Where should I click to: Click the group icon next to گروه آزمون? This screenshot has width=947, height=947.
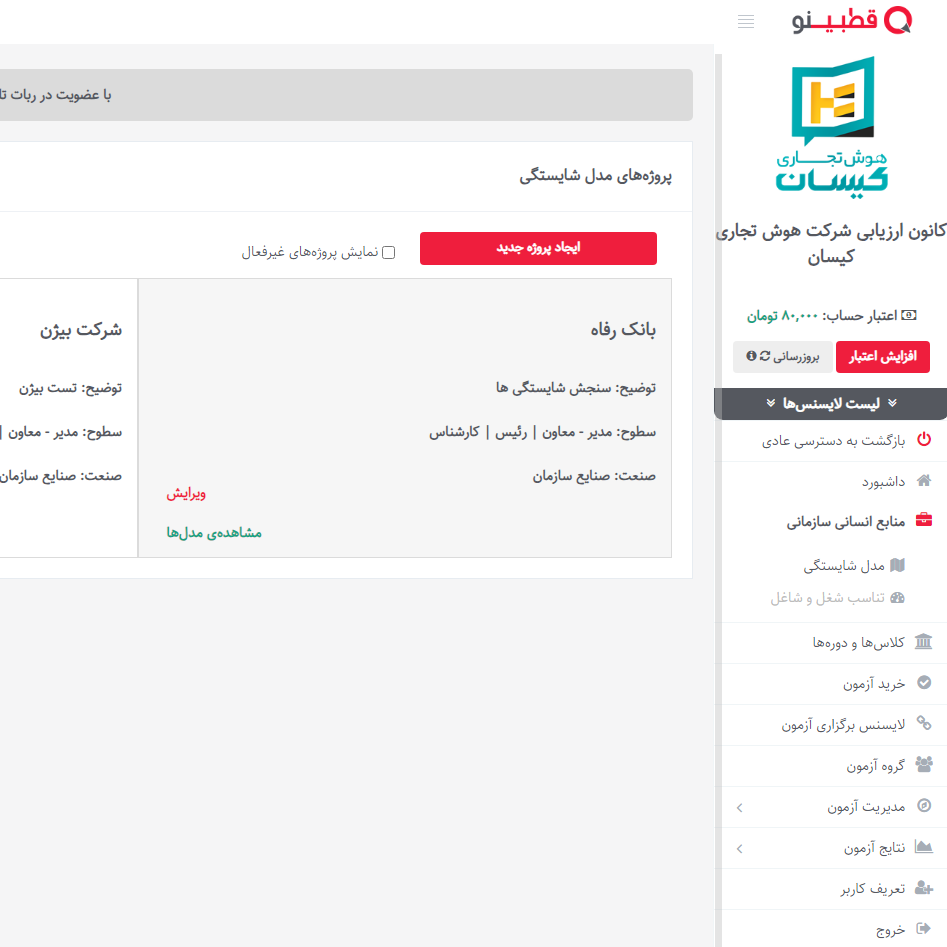pos(923,765)
